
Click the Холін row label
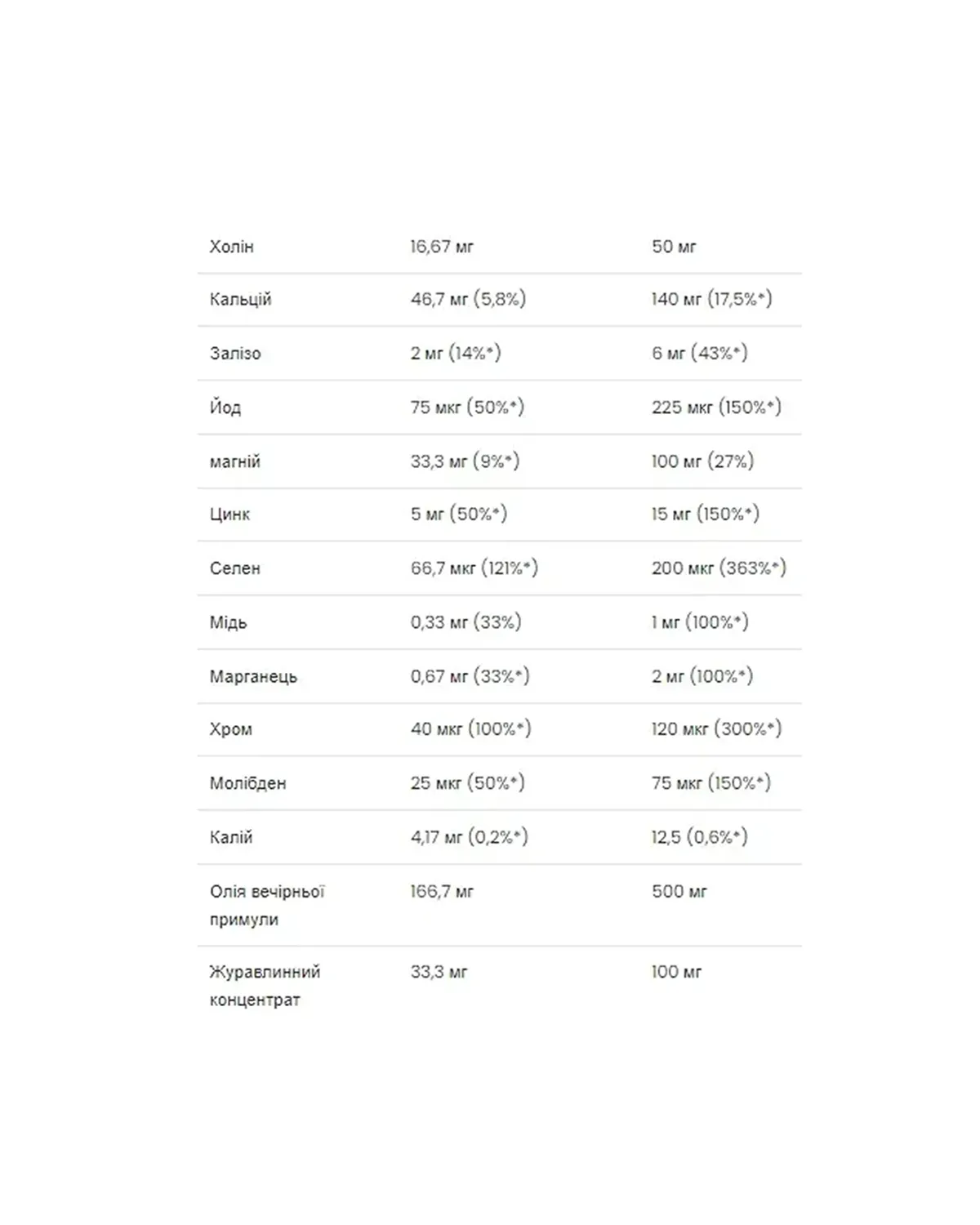[x=232, y=247]
